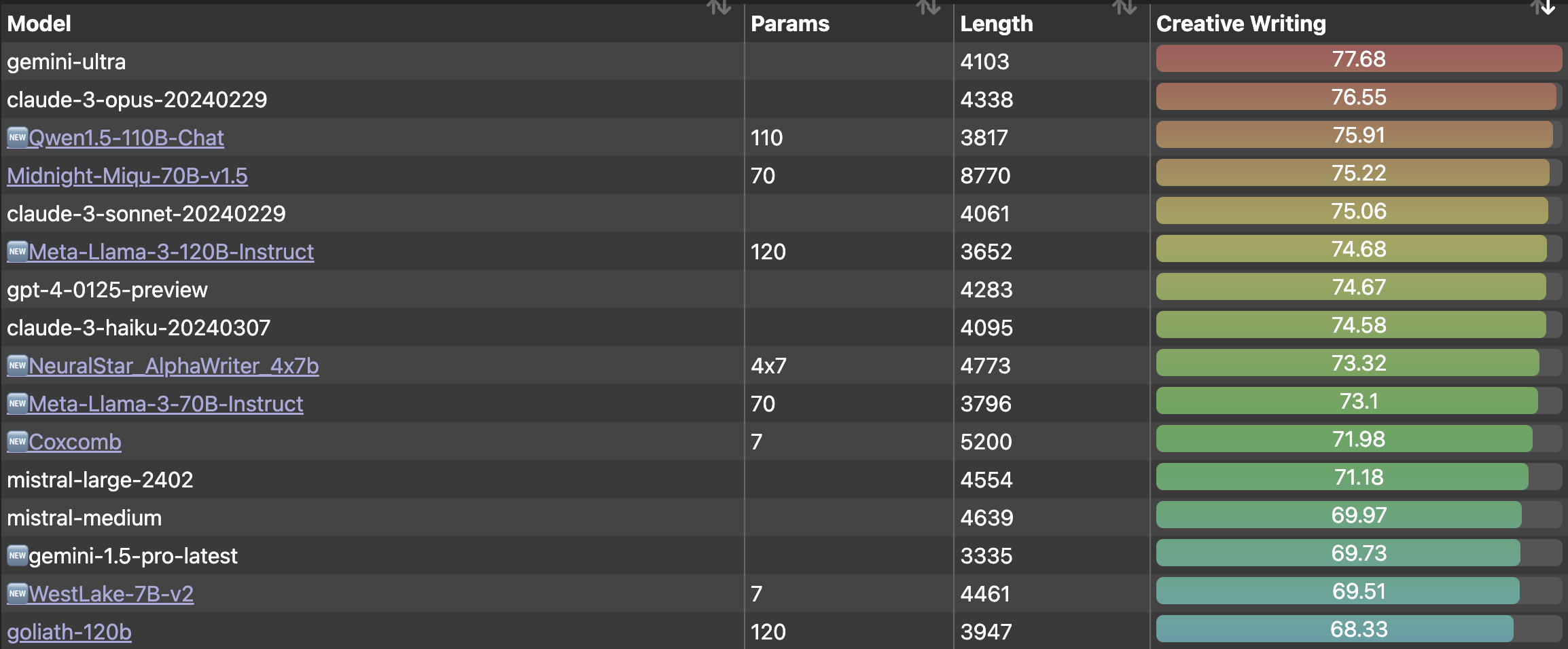Image resolution: width=1568 pixels, height=649 pixels.
Task: Open the Meta-Llama-3-70B-Instruct link
Action: click(166, 404)
